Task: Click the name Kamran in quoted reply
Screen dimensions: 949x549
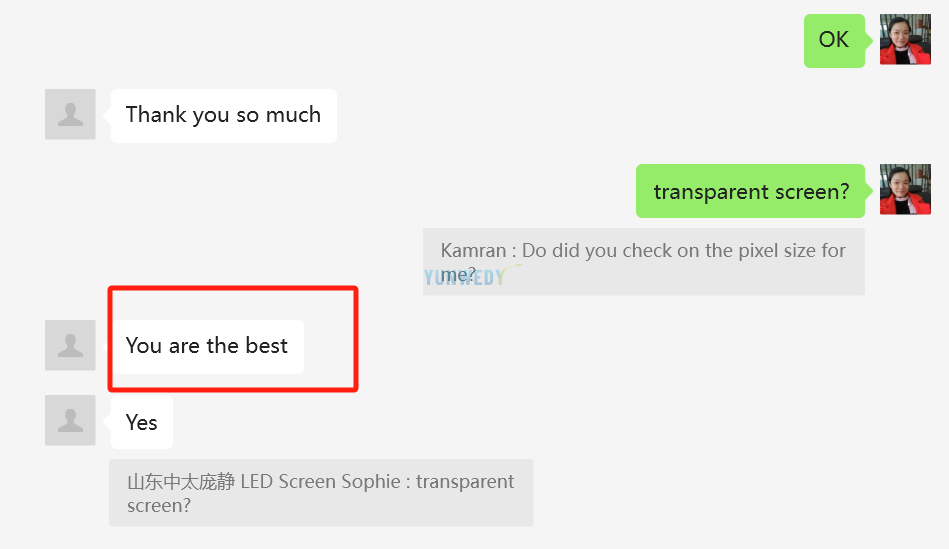Action: [x=473, y=251]
